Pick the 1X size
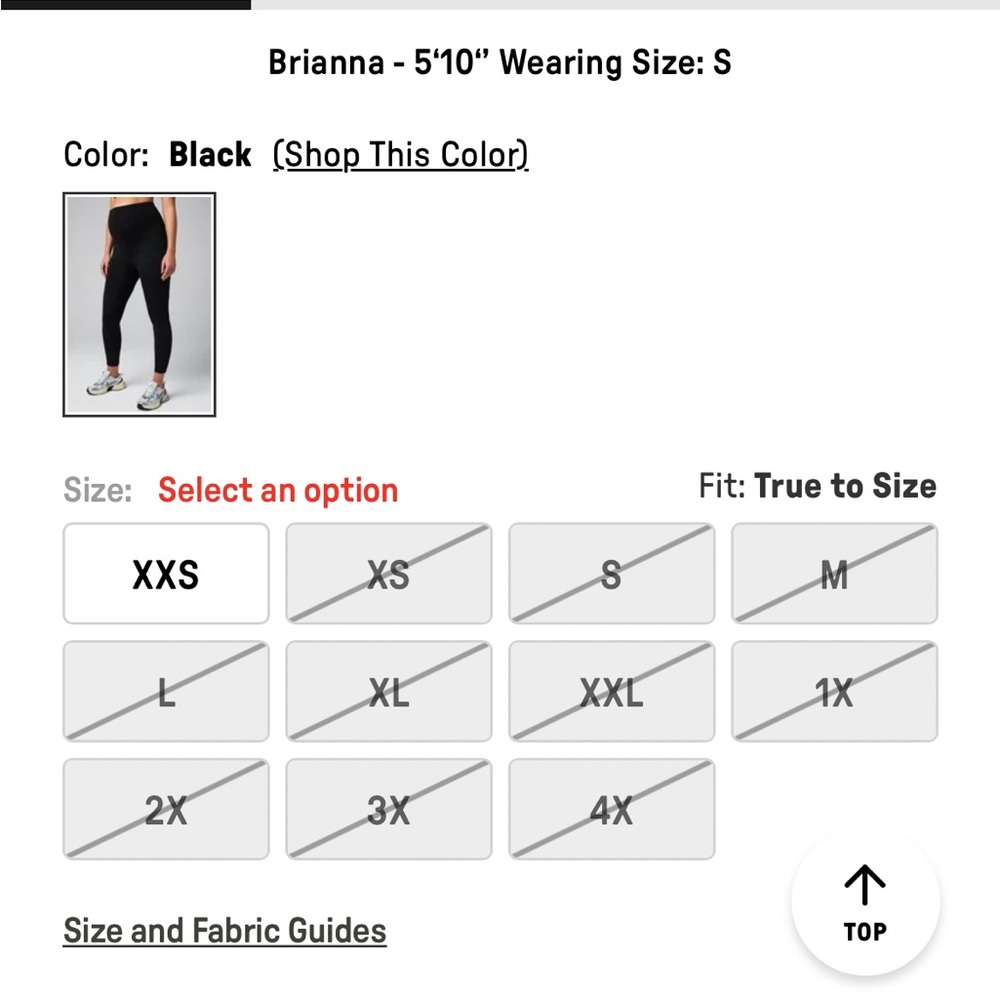This screenshot has width=1000, height=1000. 834,691
